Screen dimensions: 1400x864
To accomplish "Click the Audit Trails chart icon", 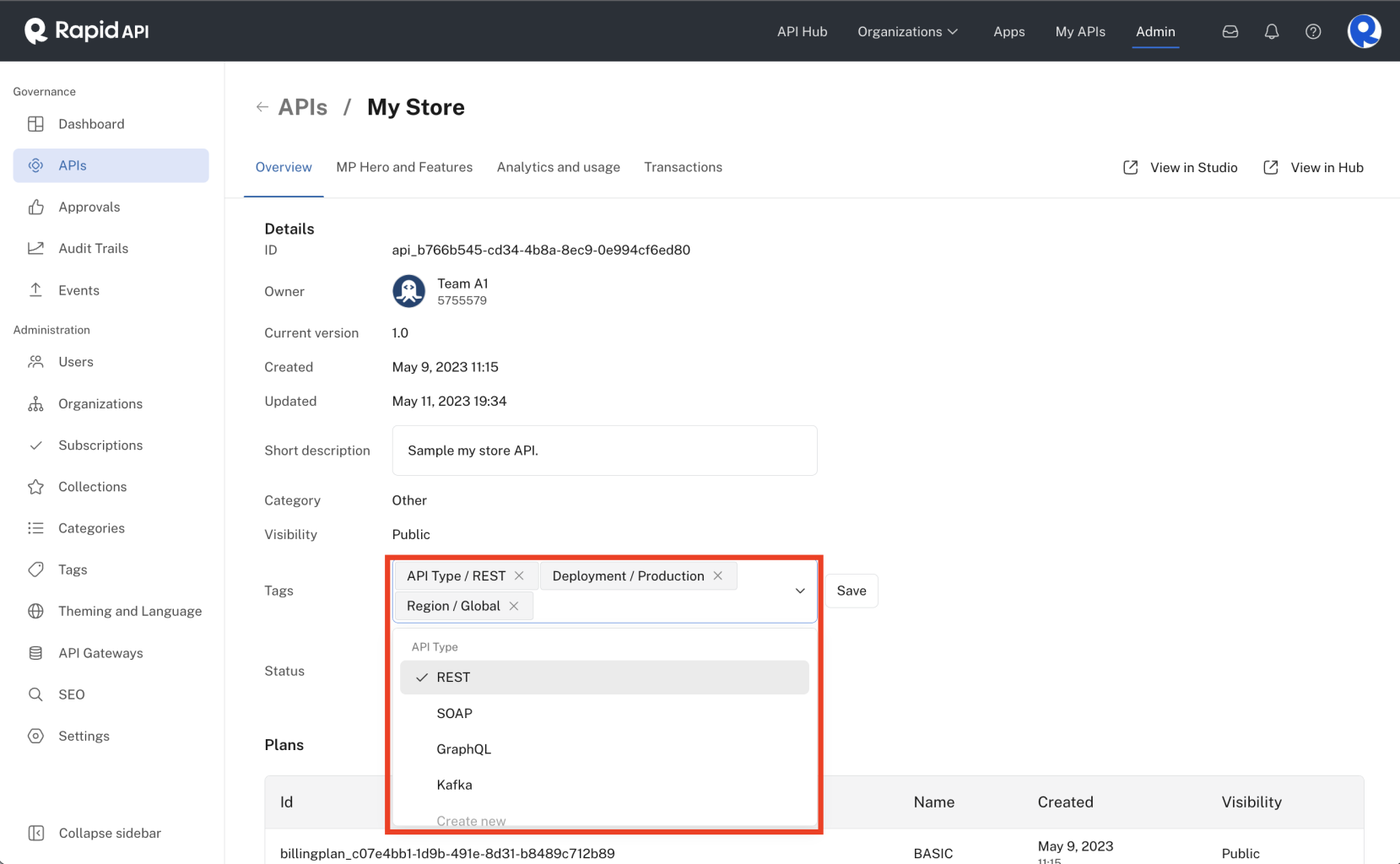I will coord(35,248).
